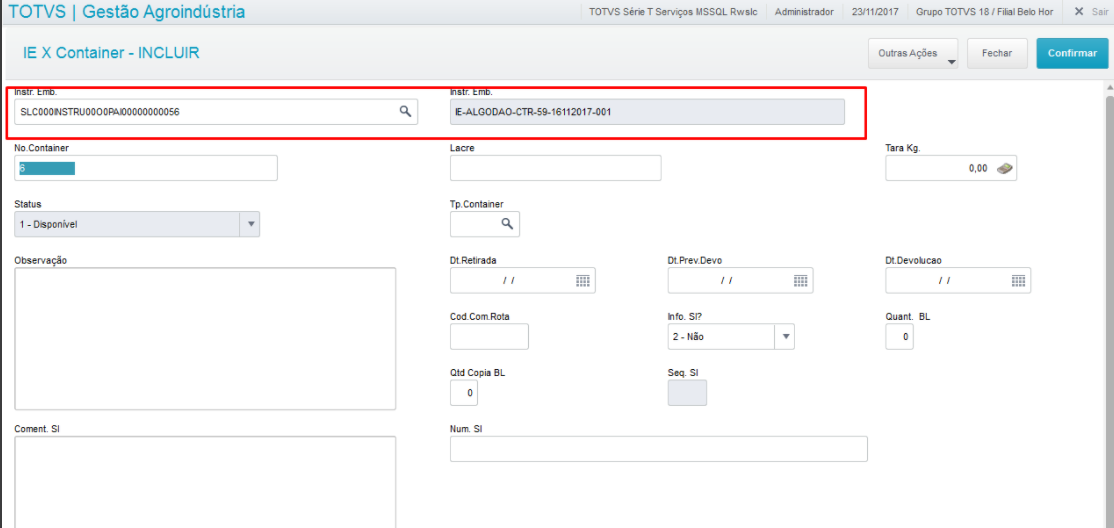The image size is (1114, 528).
Task: Select the '1 - Disponível' status combo
Action: (137, 224)
